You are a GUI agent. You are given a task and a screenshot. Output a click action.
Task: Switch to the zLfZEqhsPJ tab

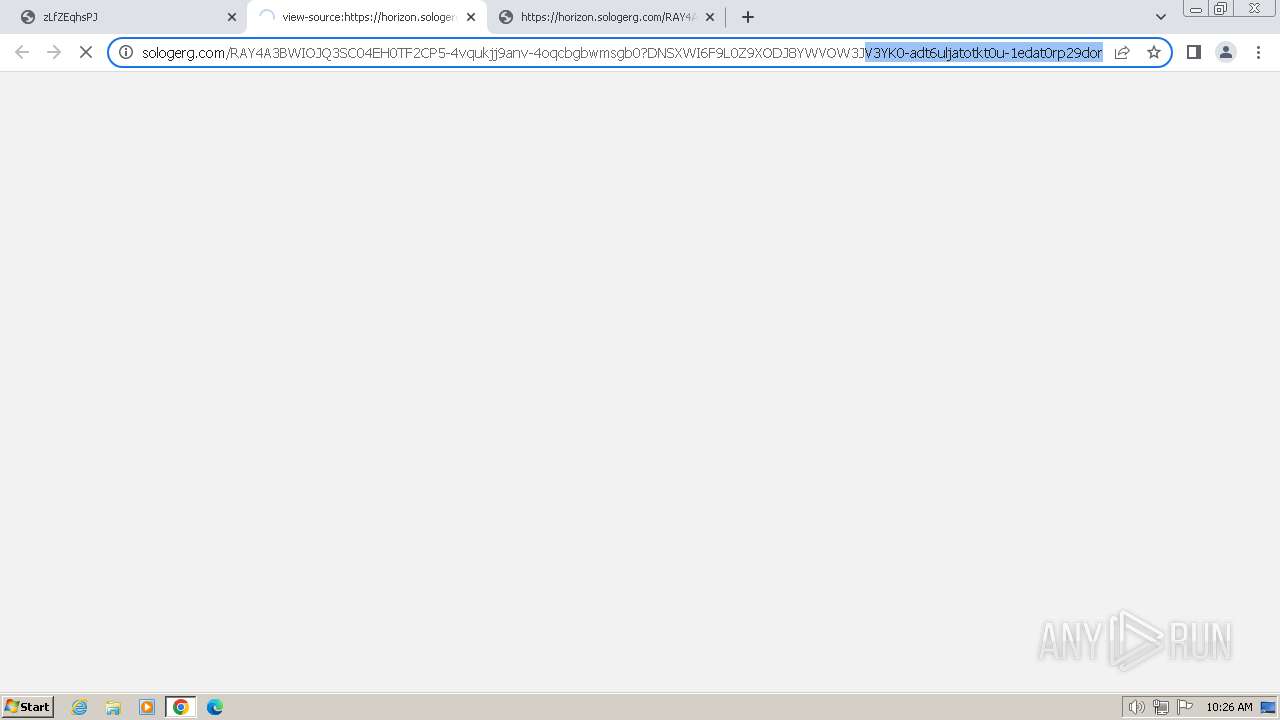[125, 17]
